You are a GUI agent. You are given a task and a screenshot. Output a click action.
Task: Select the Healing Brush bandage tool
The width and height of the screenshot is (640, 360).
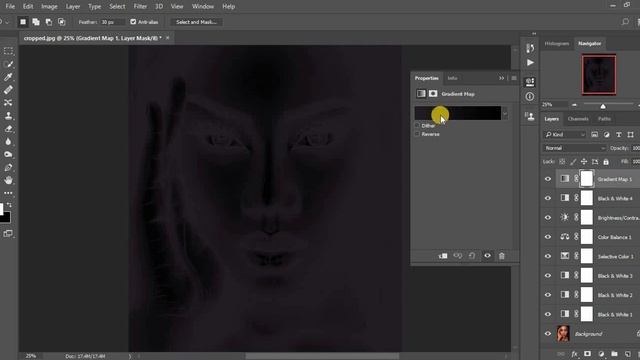(x=8, y=90)
